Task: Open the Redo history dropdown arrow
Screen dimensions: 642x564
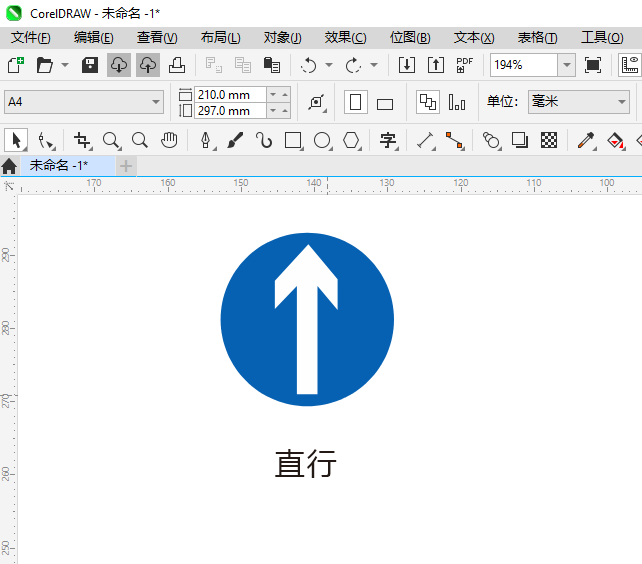Action: coord(374,65)
